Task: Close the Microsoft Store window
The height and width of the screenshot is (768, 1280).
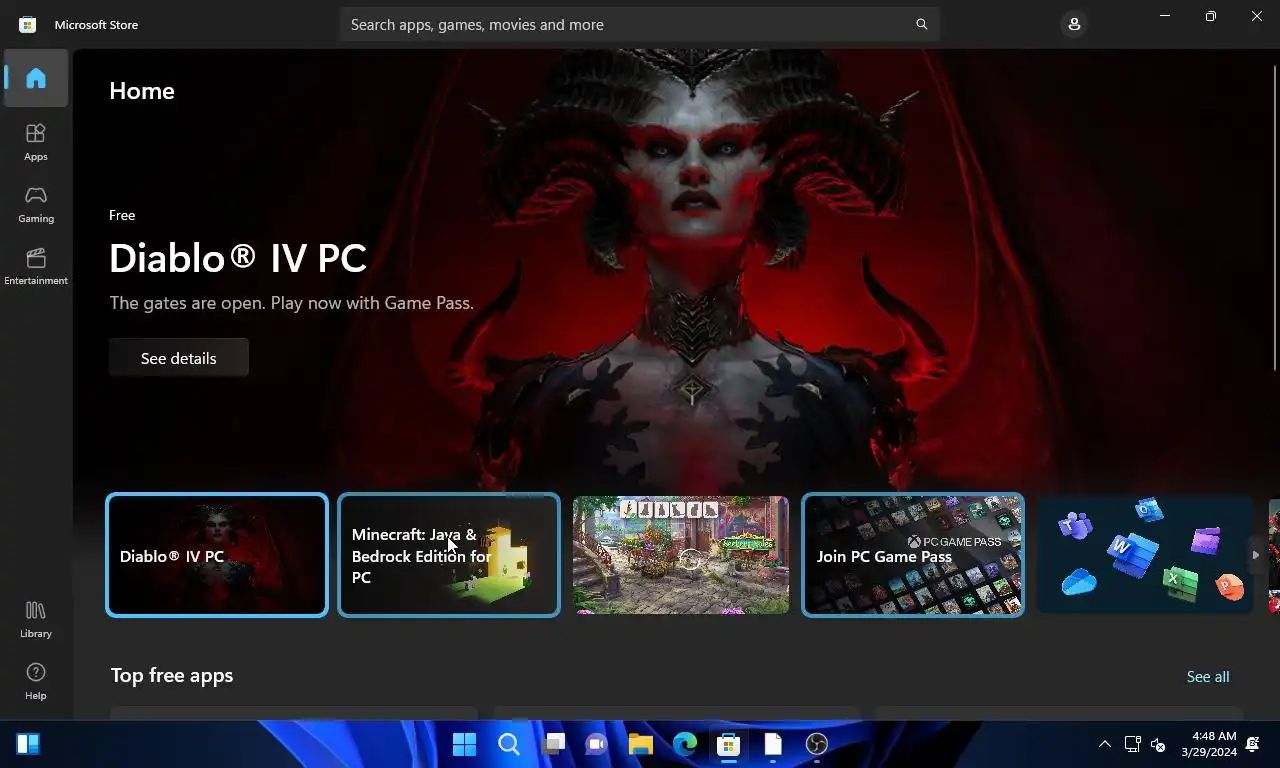Action: (x=1257, y=16)
